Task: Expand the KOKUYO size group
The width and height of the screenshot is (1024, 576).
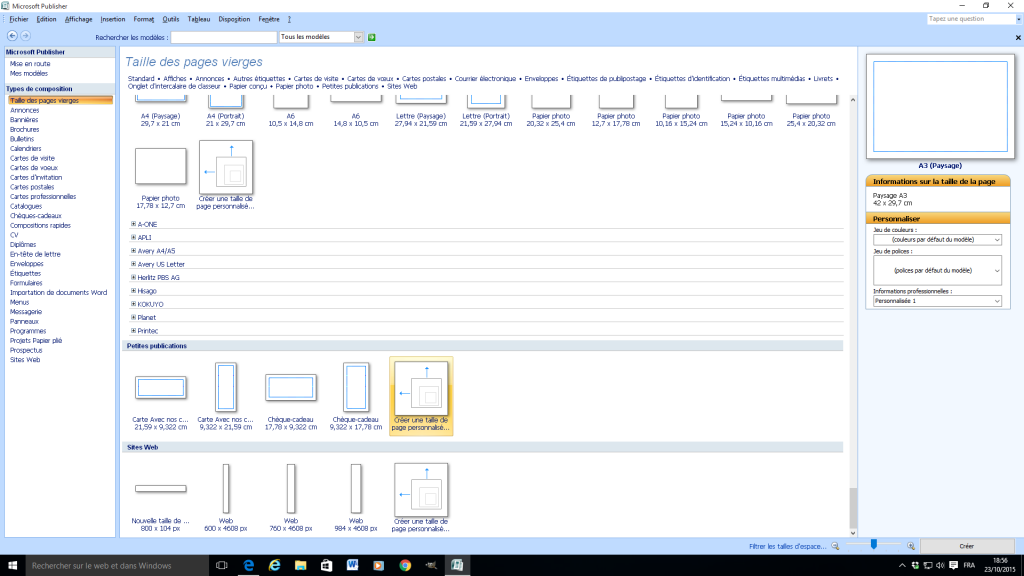Action: click(x=133, y=304)
